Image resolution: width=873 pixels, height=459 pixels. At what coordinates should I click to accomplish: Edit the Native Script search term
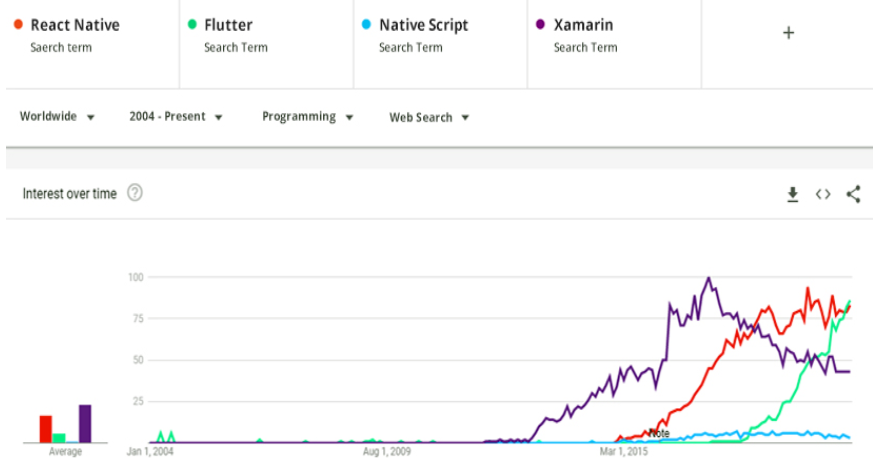point(423,24)
